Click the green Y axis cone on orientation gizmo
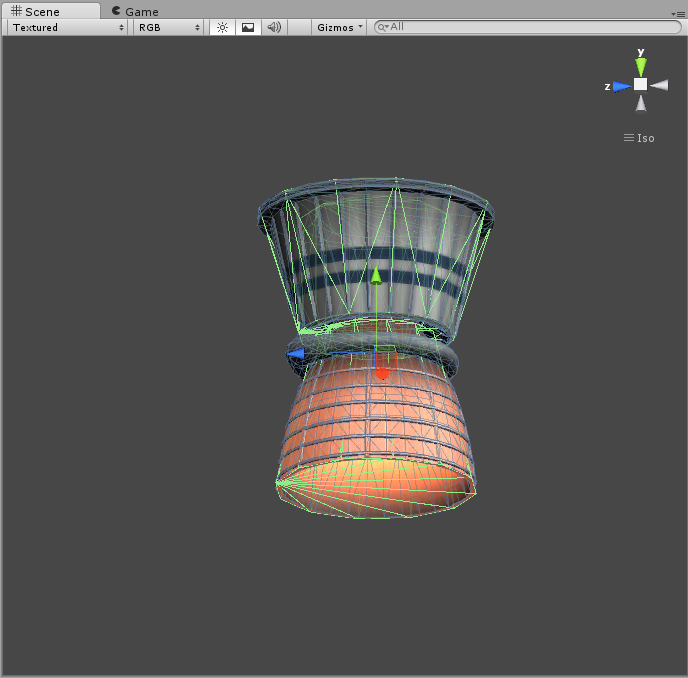The height and width of the screenshot is (678, 688). (641, 67)
